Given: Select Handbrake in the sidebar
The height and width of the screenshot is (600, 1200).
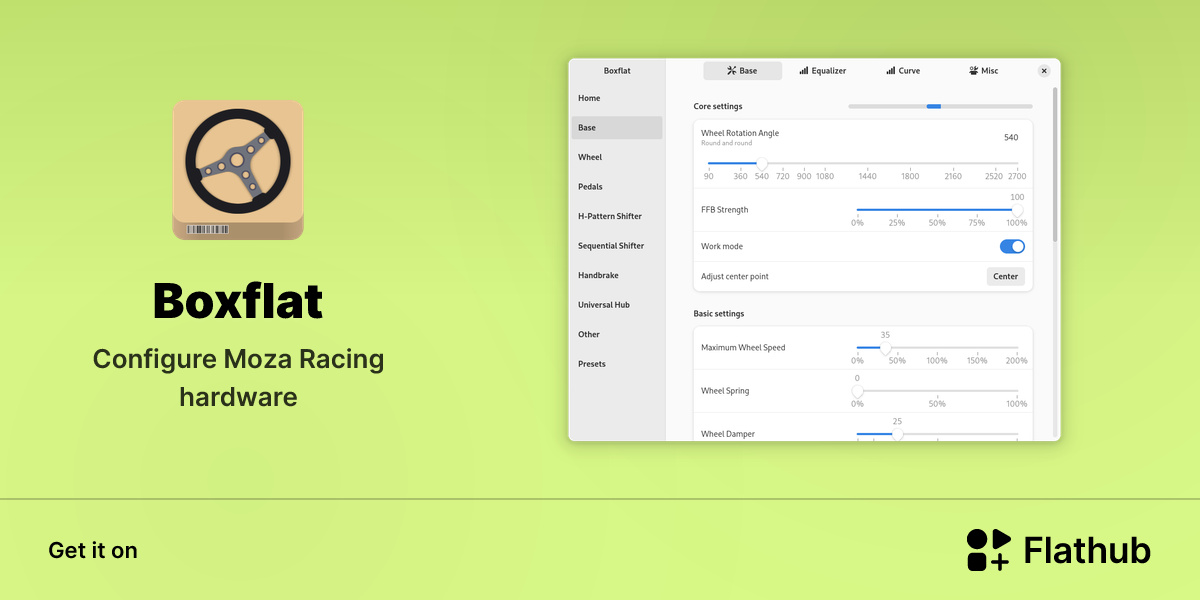Looking at the screenshot, I should (x=617, y=275).
